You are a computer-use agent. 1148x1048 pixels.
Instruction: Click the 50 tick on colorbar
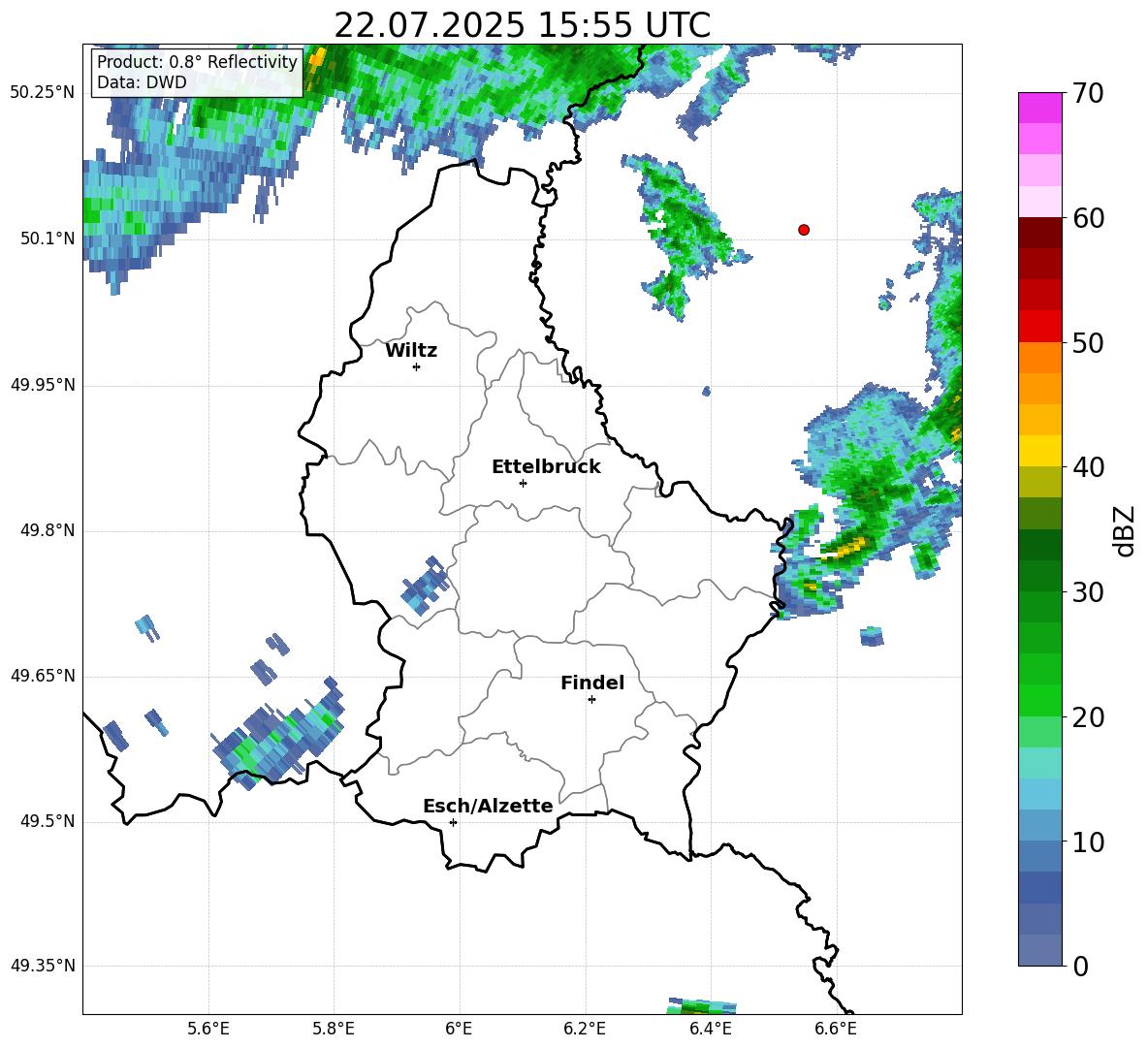1088,342
